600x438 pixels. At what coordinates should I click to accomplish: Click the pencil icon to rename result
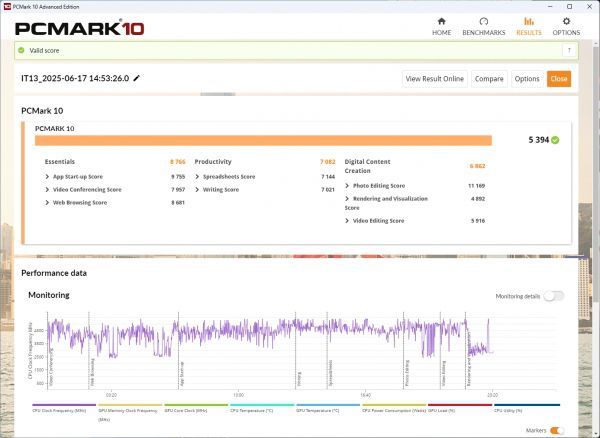[x=137, y=78]
